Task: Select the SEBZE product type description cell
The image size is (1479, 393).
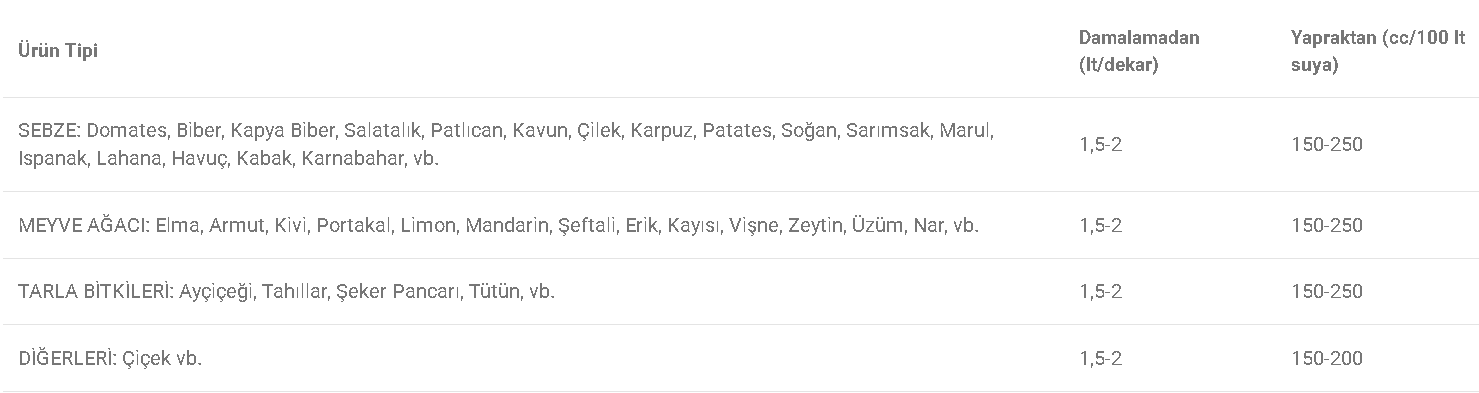Action: pyautogui.click(x=506, y=144)
